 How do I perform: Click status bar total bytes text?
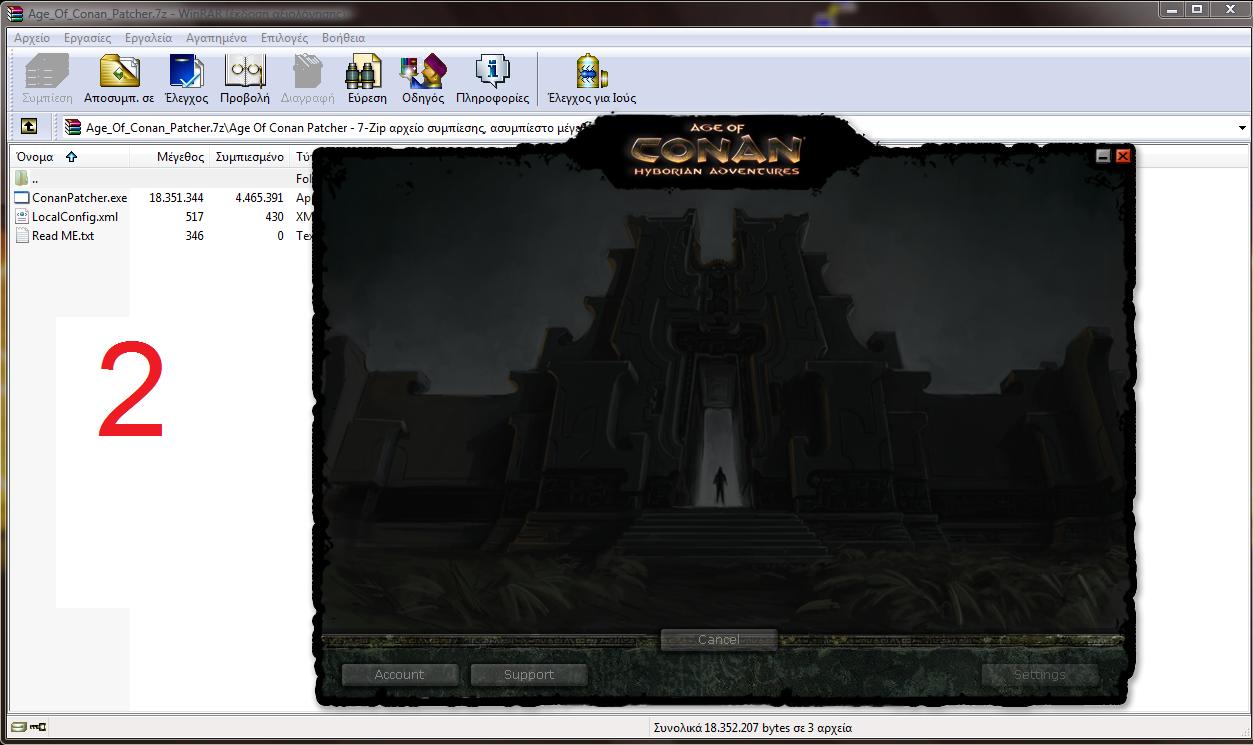point(751,728)
